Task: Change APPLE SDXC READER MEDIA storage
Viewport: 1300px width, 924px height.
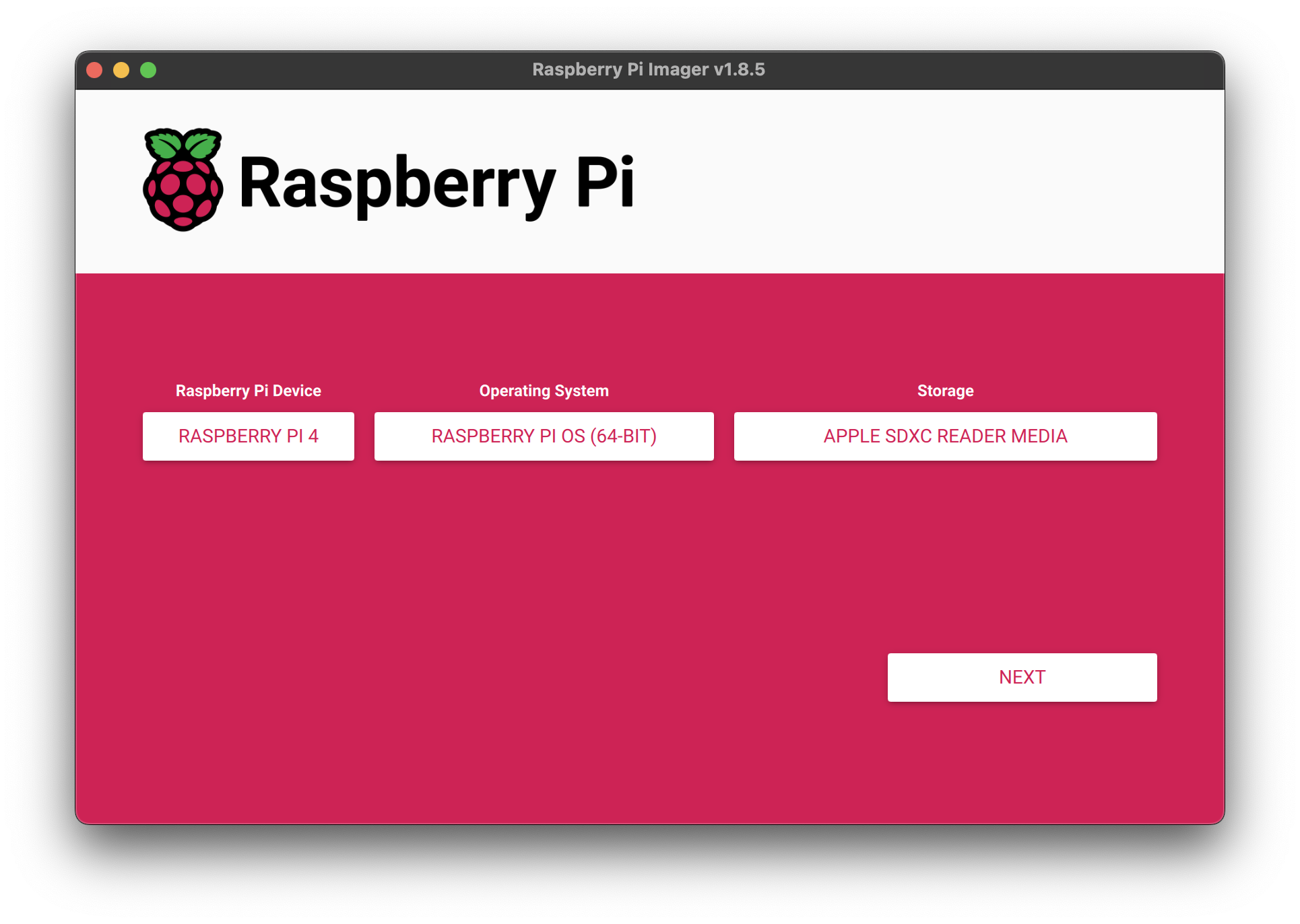Action: (x=944, y=436)
